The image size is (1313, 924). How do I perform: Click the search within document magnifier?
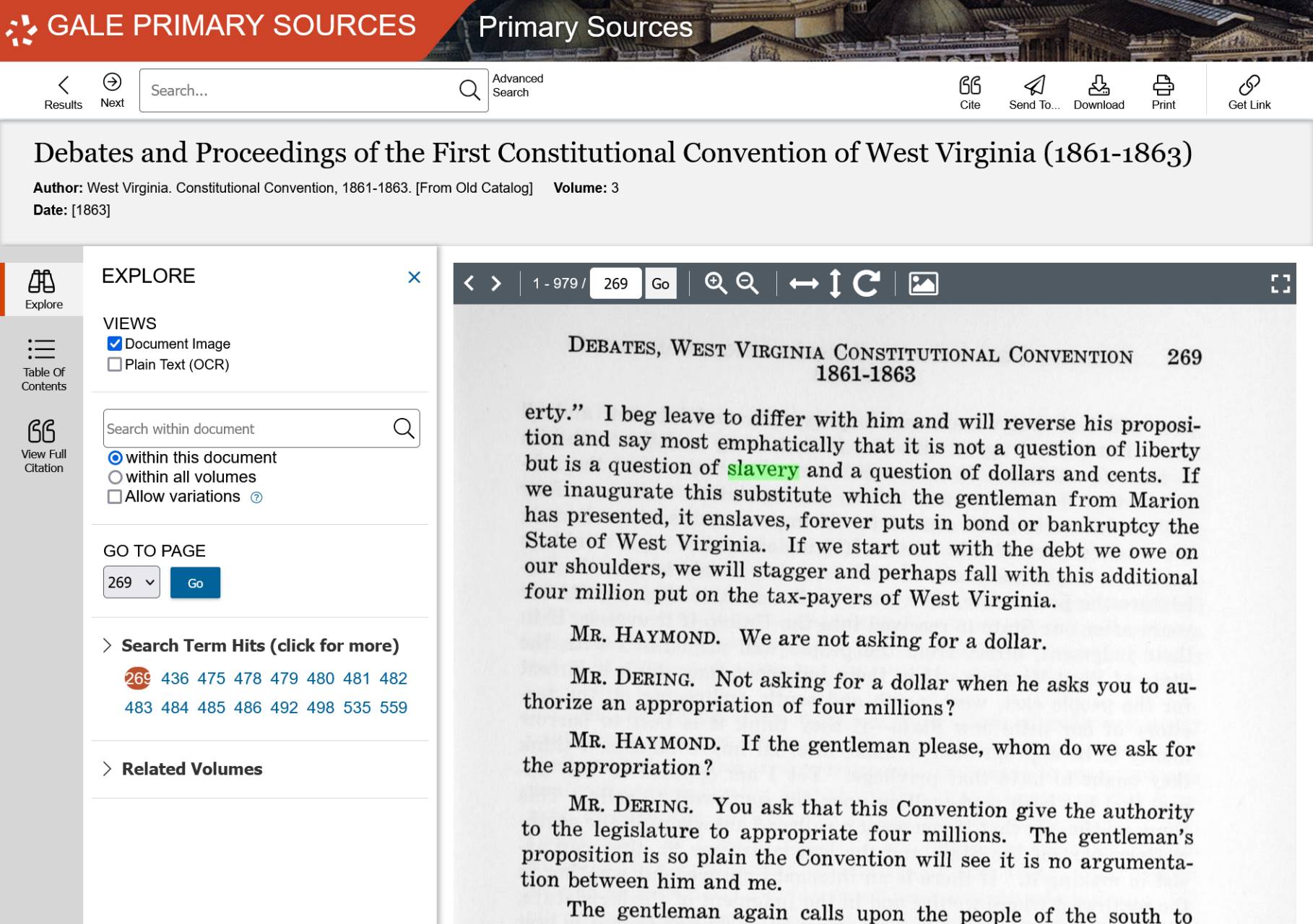point(404,429)
